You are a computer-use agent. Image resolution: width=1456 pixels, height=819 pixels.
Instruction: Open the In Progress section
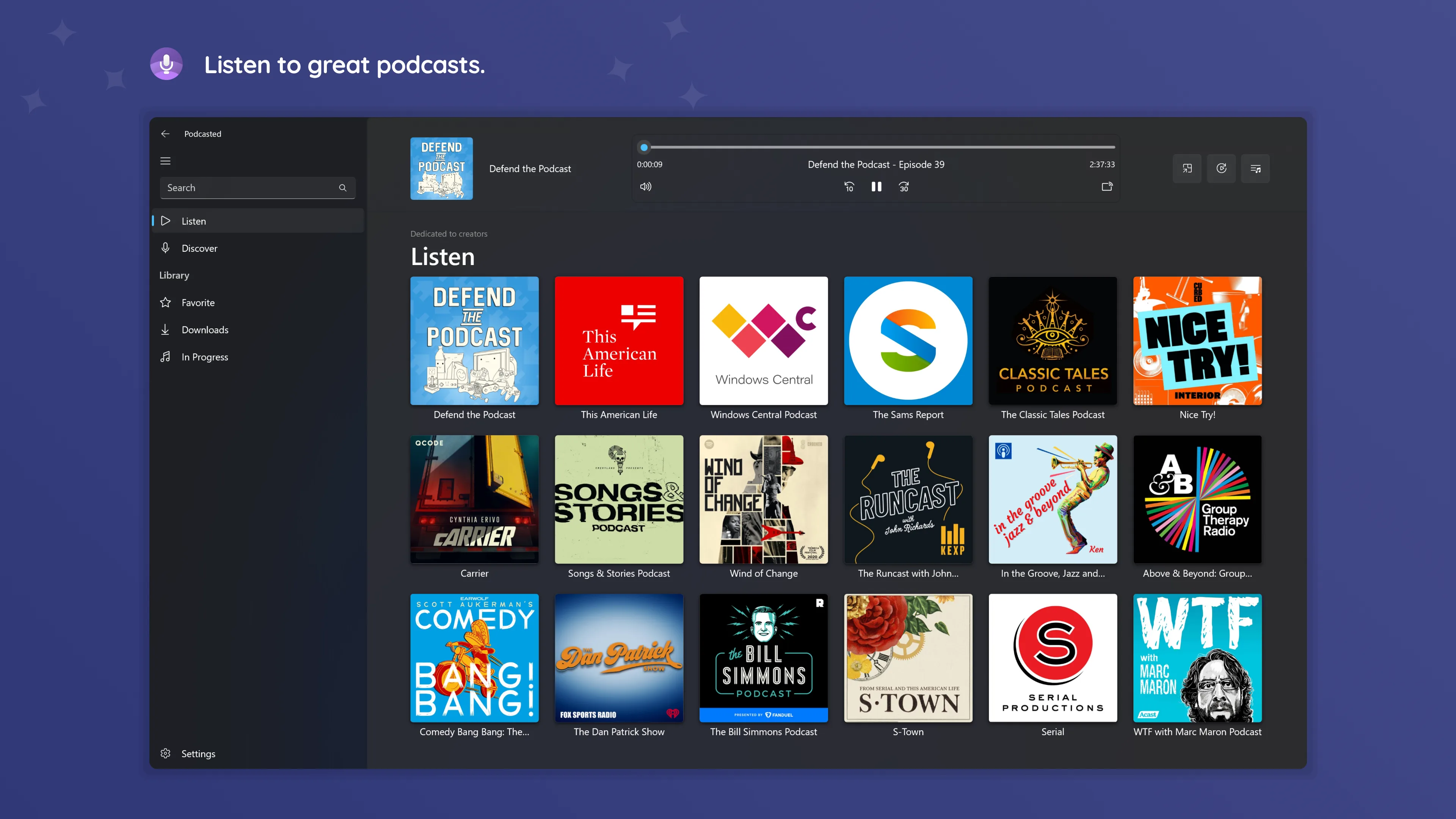click(x=258, y=357)
